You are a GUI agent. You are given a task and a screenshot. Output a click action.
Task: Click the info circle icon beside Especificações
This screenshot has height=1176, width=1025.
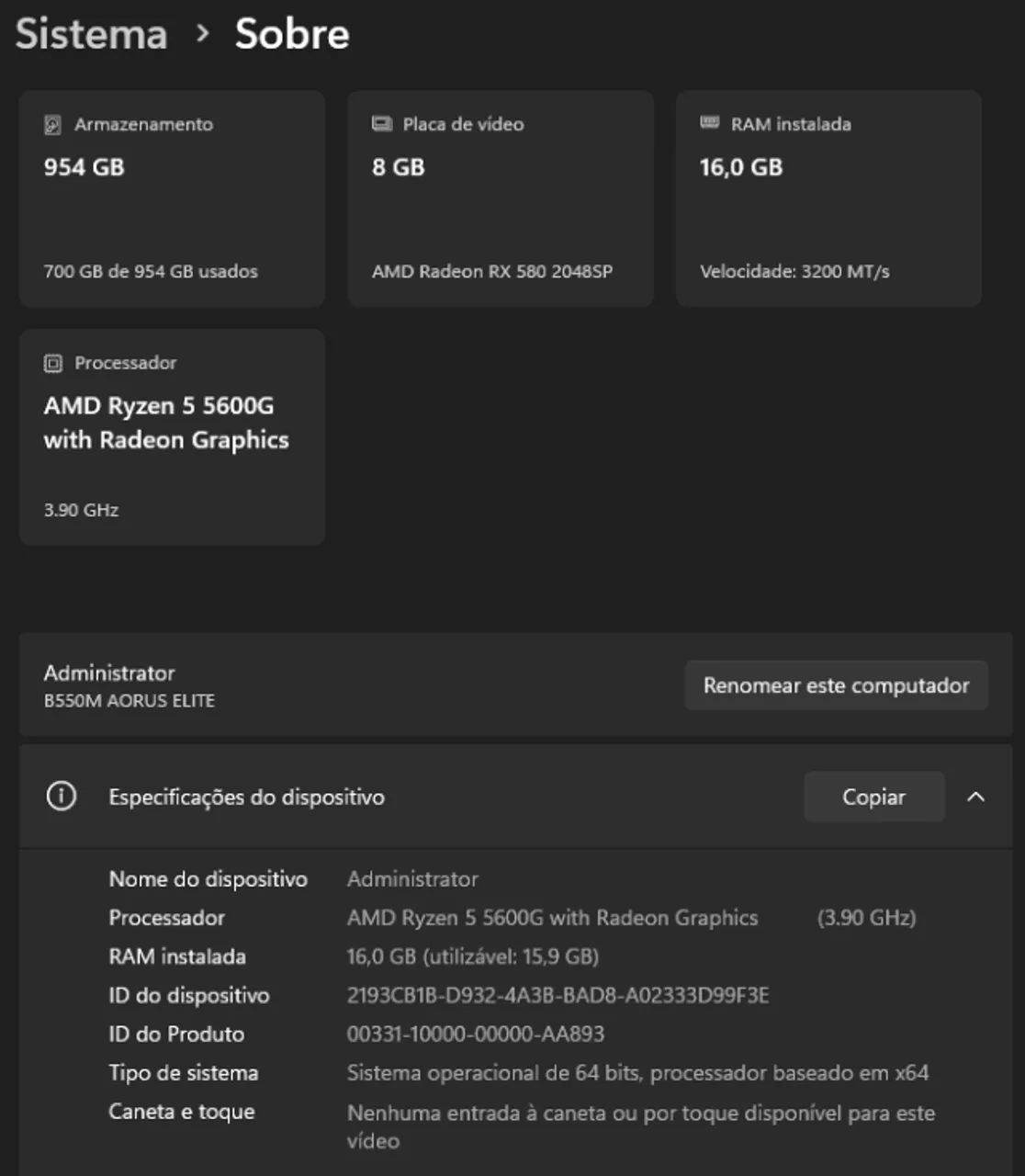coord(62,797)
